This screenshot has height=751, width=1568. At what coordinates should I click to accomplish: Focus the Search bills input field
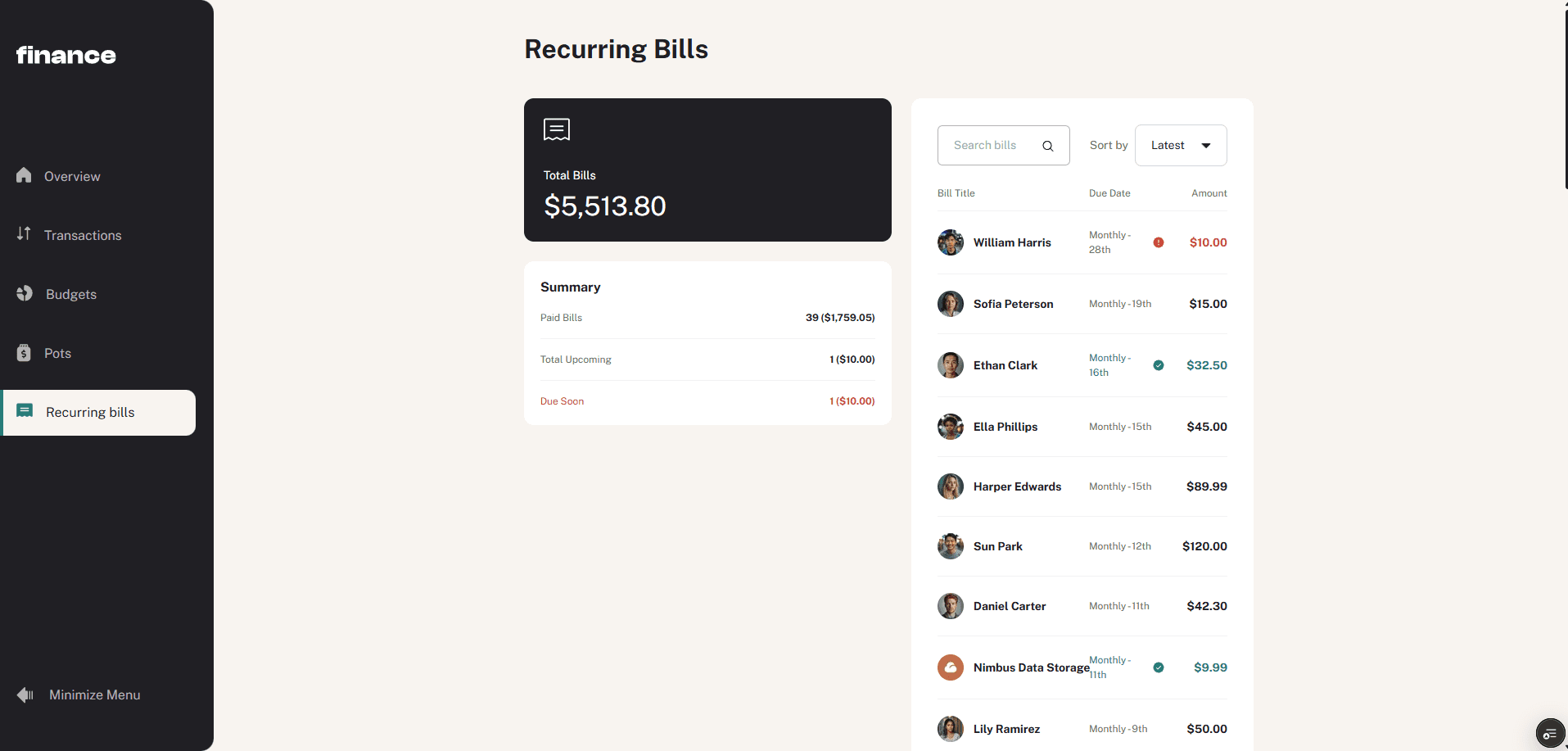991,146
